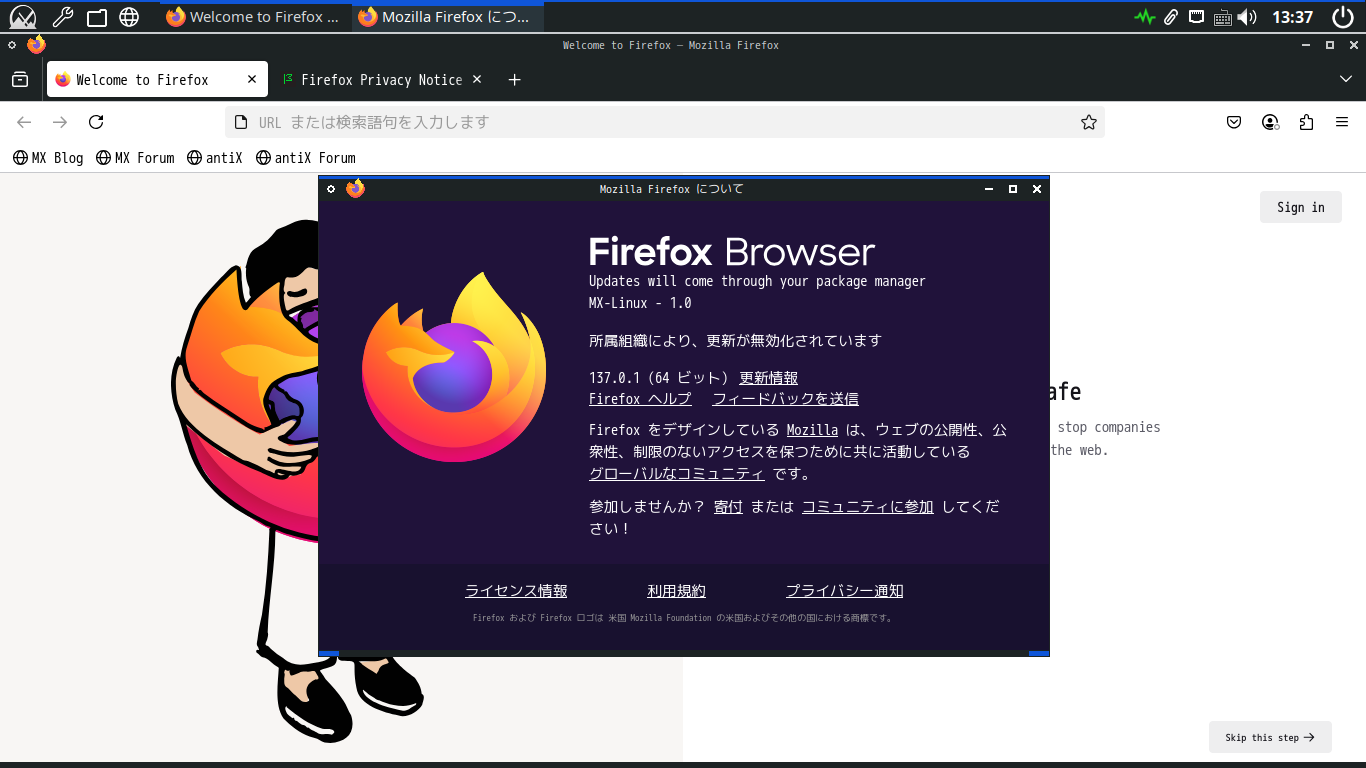
Task: Click 'Skip this step' on welcome page
Action: click(x=1270, y=737)
